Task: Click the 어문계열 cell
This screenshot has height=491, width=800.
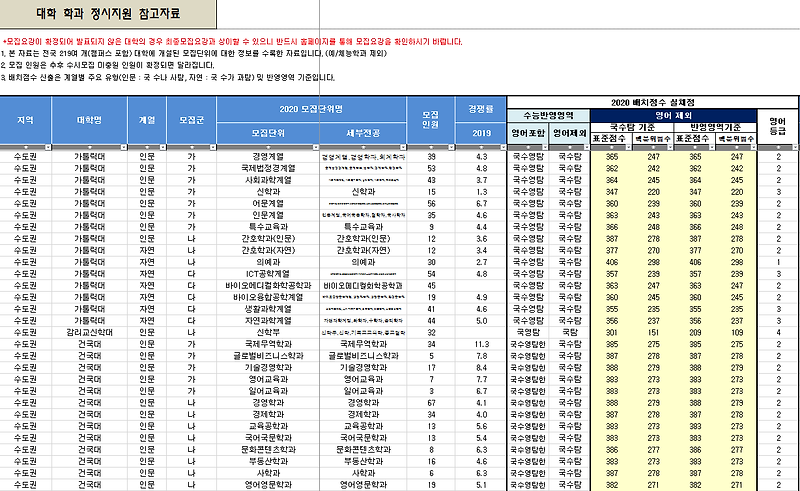Action: [x=268, y=204]
